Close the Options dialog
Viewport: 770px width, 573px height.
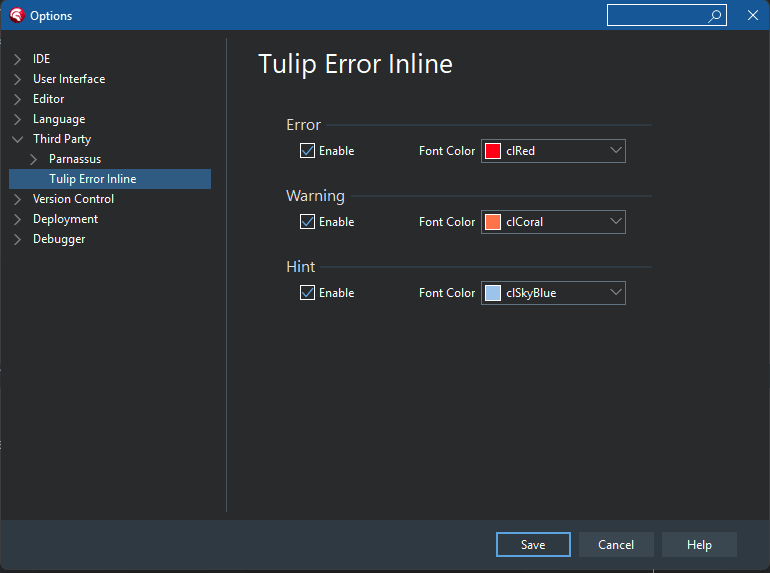(x=752, y=15)
